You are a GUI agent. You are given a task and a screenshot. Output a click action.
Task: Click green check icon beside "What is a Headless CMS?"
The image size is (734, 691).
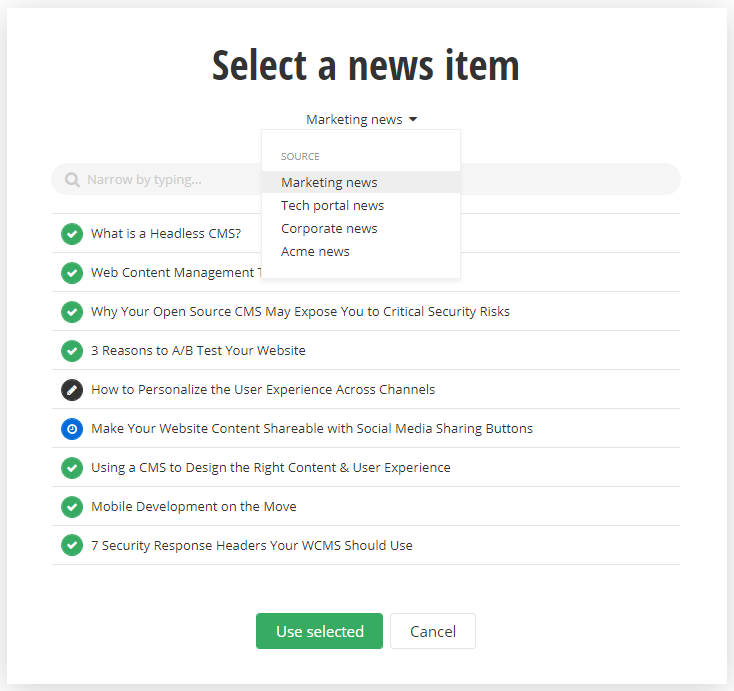click(x=72, y=234)
